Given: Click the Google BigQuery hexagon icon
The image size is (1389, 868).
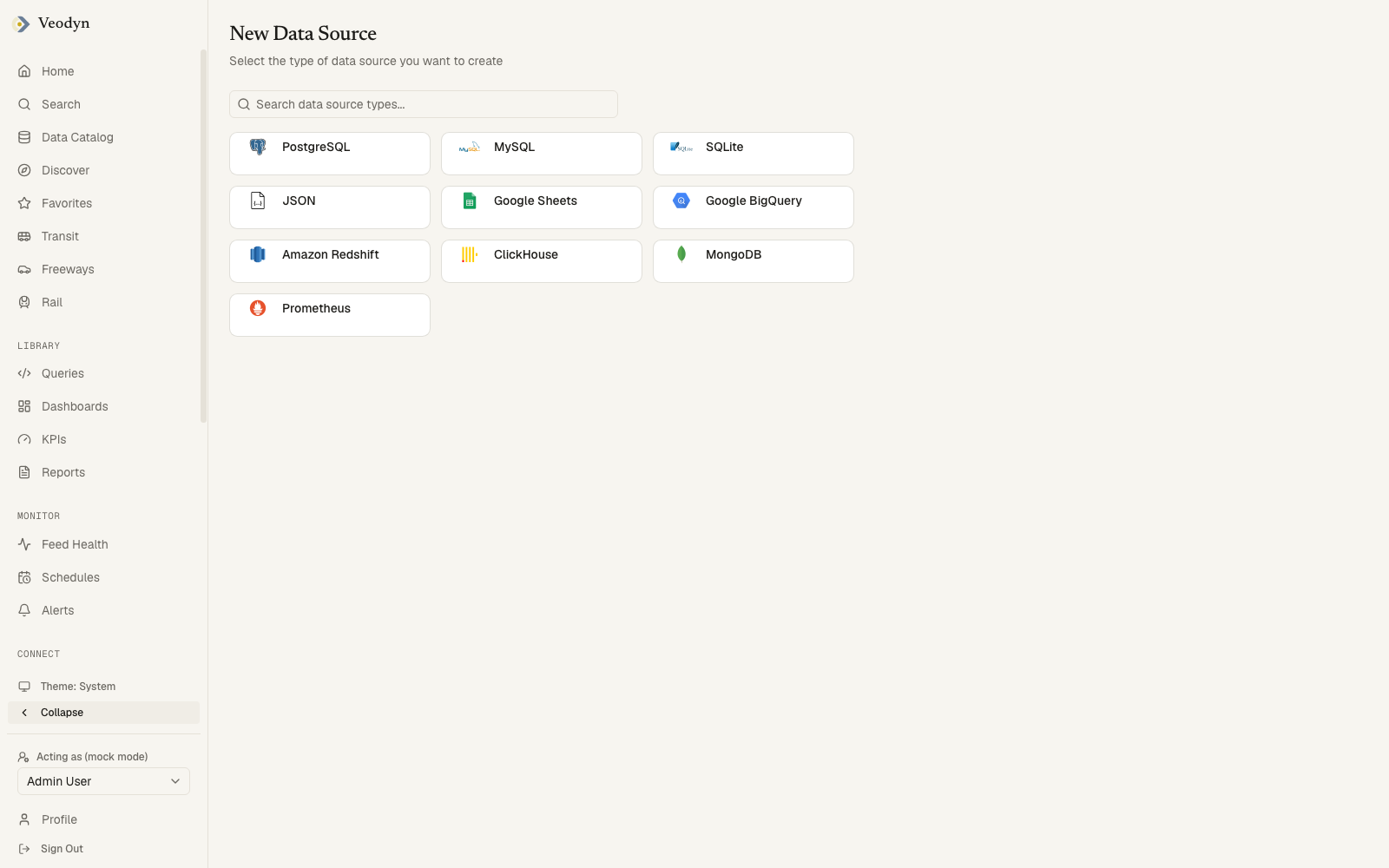Looking at the screenshot, I should 681,201.
